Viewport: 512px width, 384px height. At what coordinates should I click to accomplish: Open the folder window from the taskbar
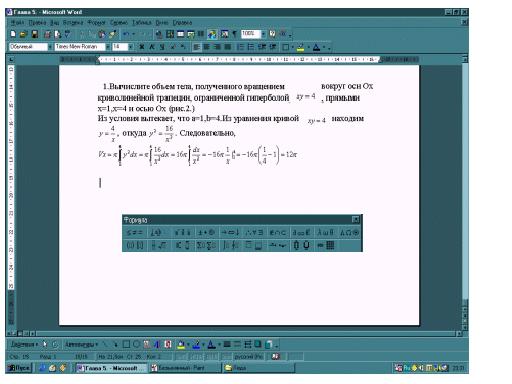tap(258, 368)
